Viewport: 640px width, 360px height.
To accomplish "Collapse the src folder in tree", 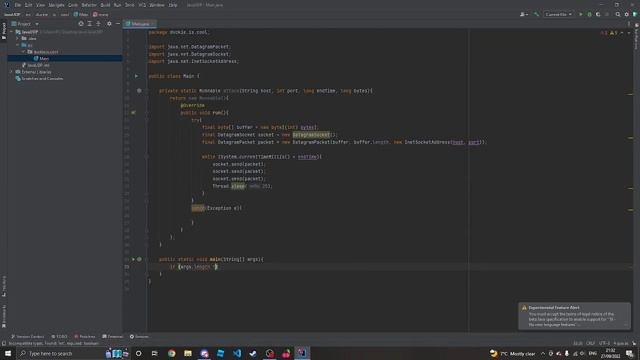I will coord(18,45).
